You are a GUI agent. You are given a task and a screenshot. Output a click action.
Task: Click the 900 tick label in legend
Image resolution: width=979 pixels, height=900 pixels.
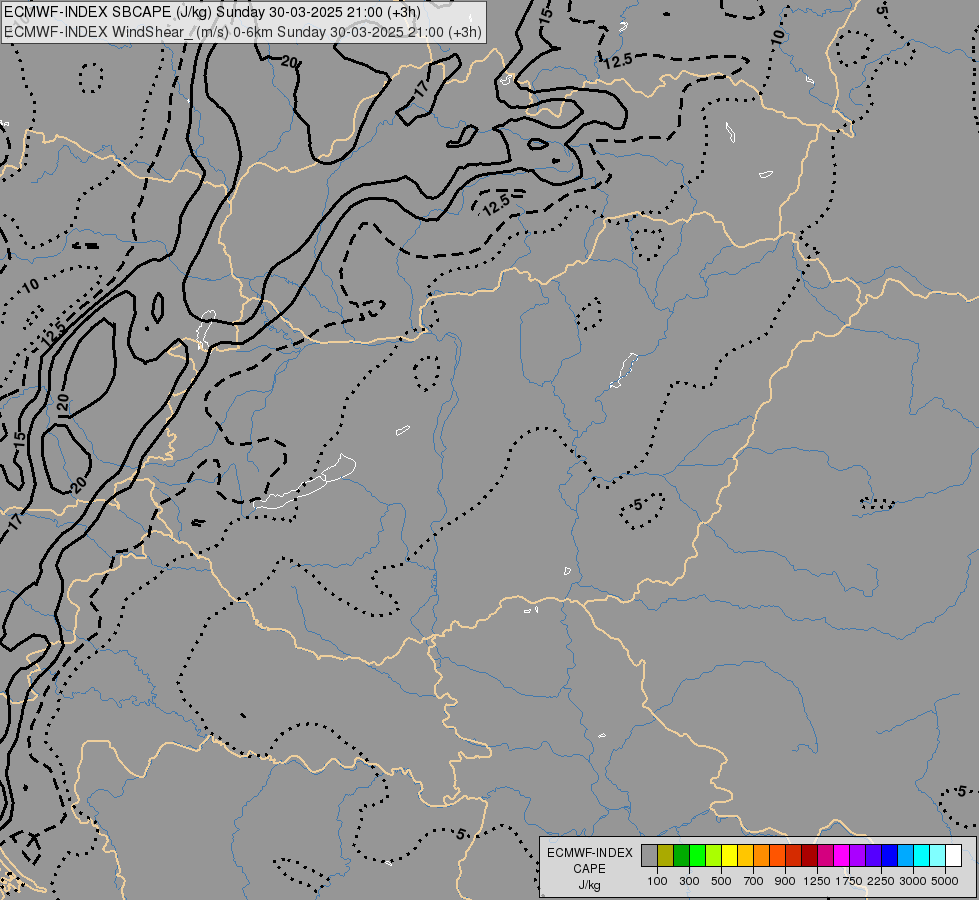click(785, 881)
